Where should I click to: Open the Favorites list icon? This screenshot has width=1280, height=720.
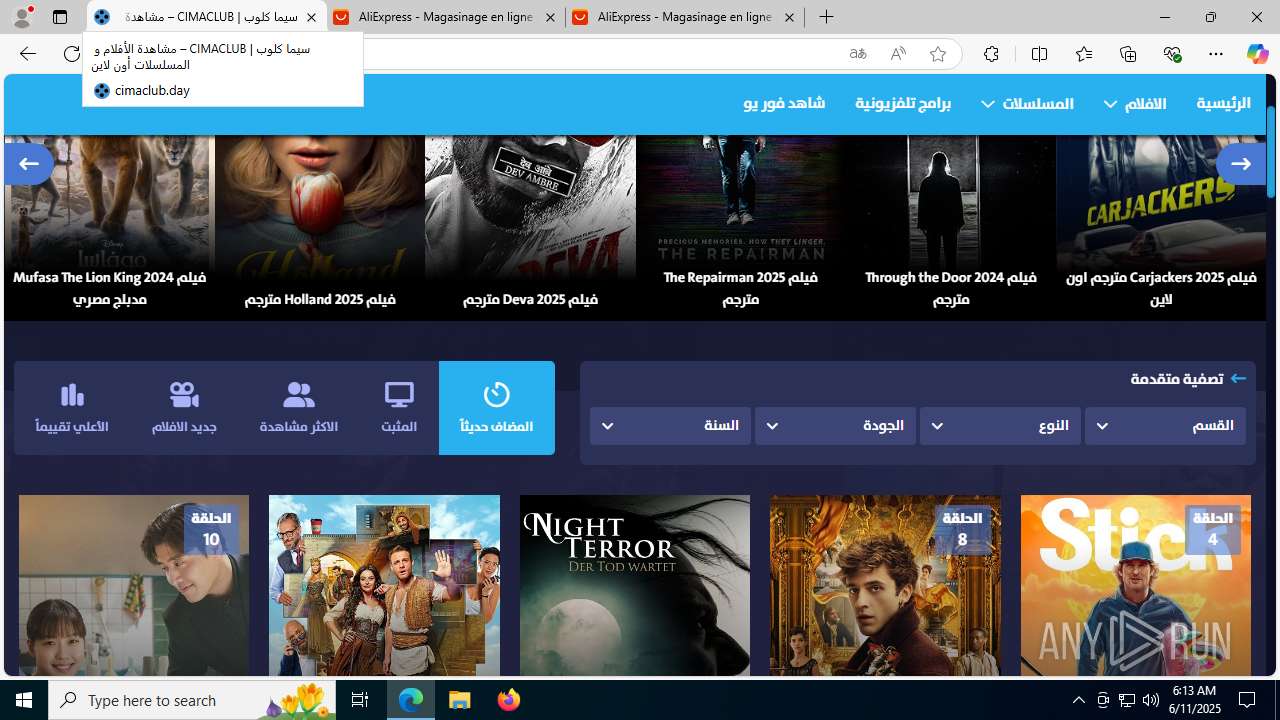(1084, 54)
